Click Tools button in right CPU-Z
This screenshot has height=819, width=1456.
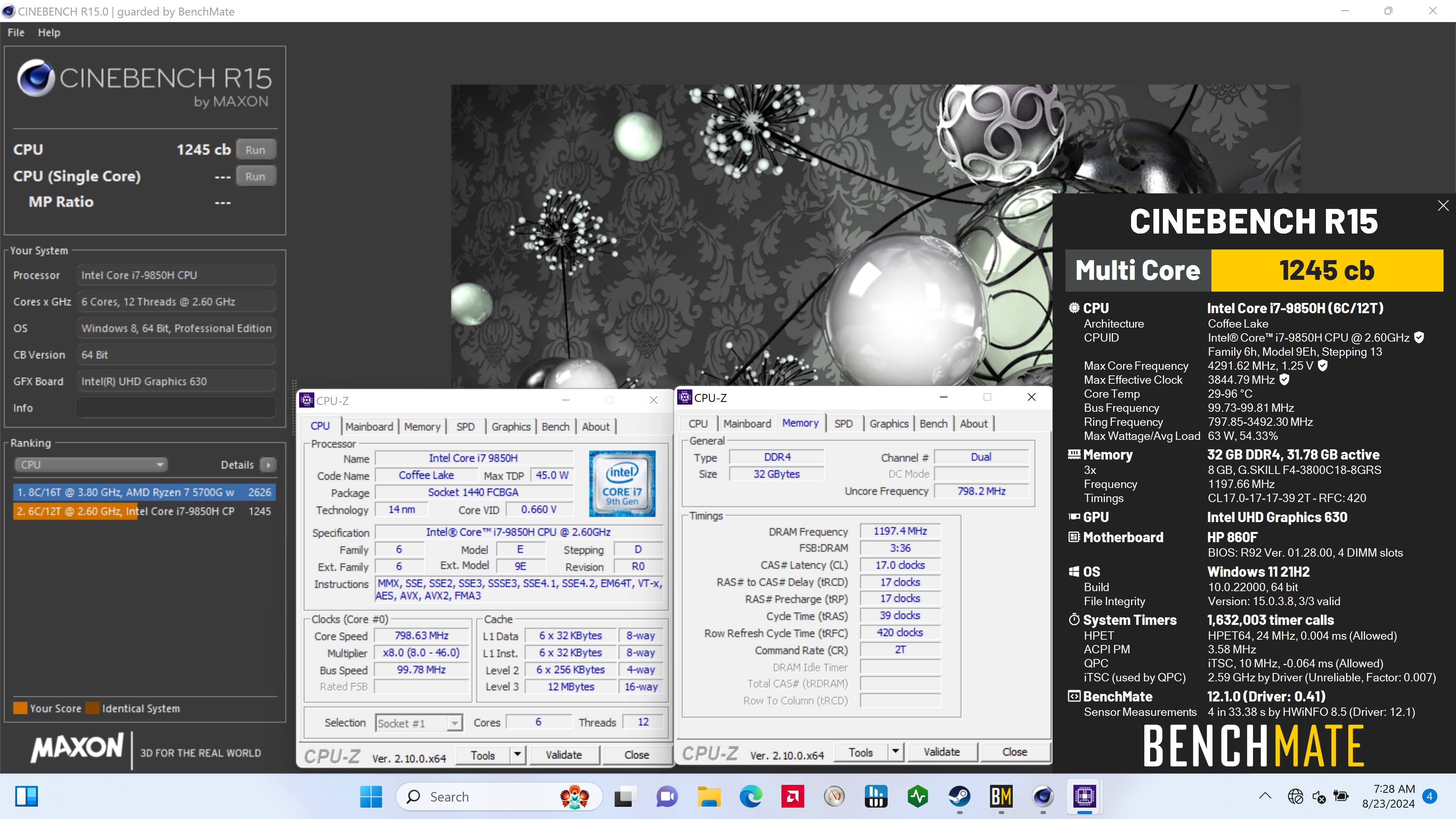(x=861, y=752)
